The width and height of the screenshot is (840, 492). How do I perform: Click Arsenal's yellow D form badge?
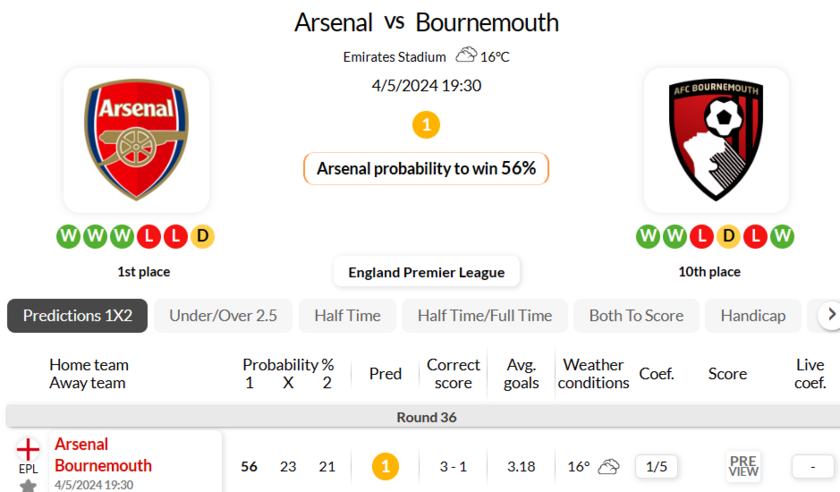pyautogui.click(x=202, y=236)
